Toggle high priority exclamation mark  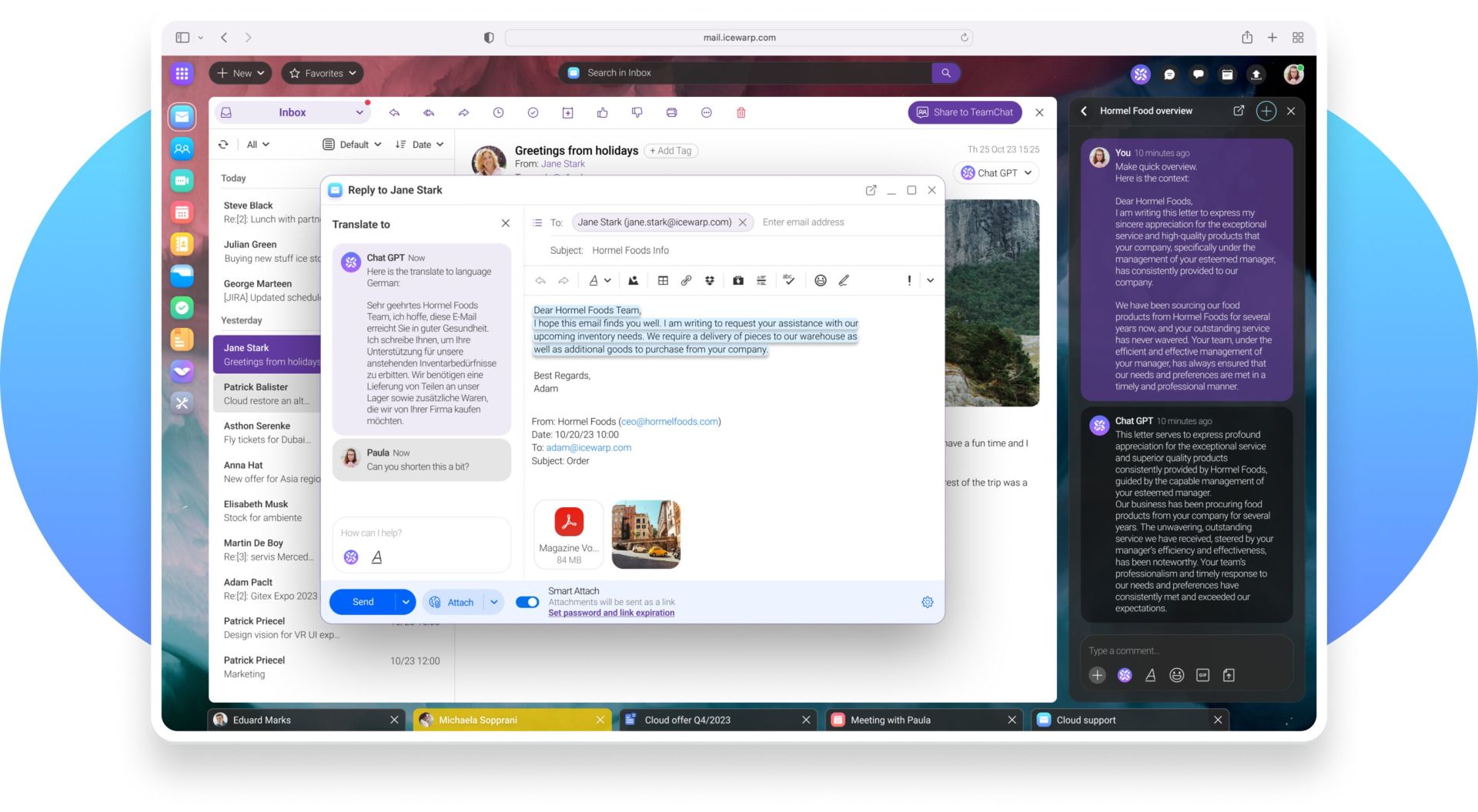coord(909,281)
